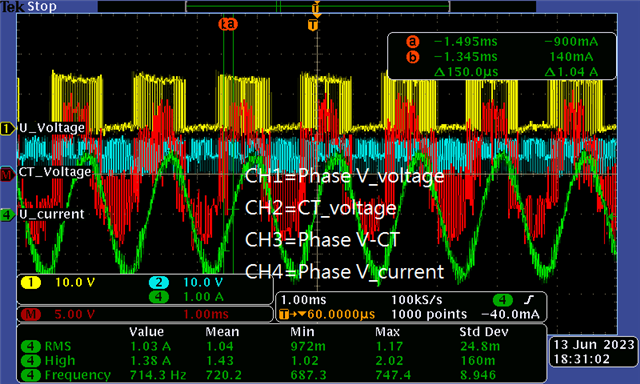The width and height of the screenshot is (640, 384).
Task: Click the math scale value 5.00 V
Action: coord(75,314)
